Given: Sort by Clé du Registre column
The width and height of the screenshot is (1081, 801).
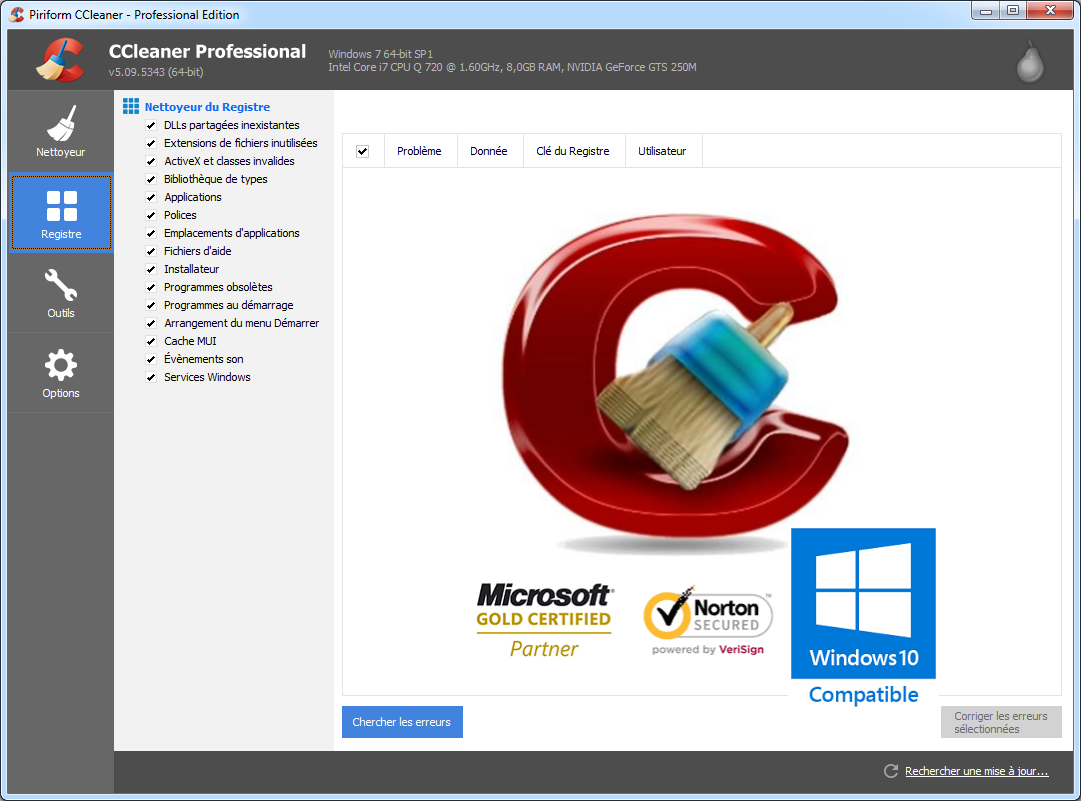Looking at the screenshot, I should 573,151.
